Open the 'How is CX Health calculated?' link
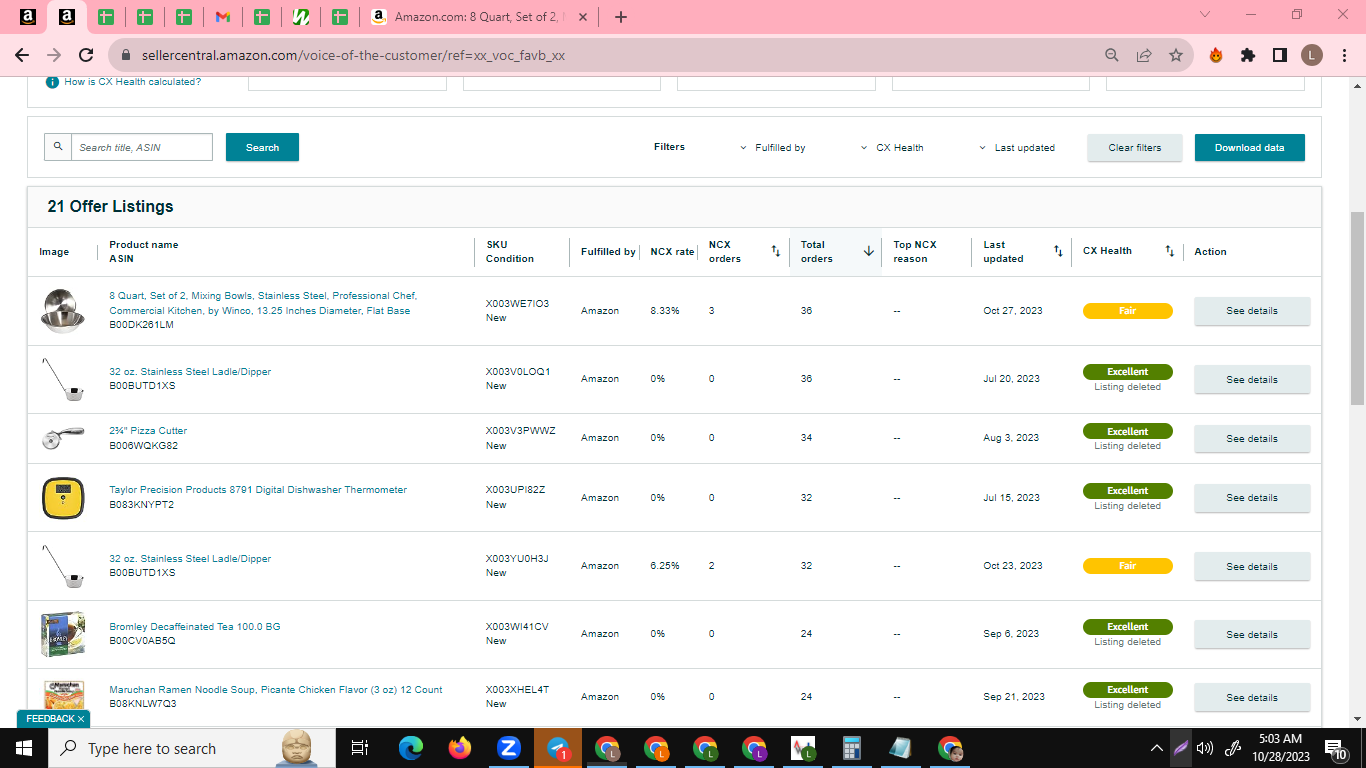The image size is (1366, 768). [132, 82]
